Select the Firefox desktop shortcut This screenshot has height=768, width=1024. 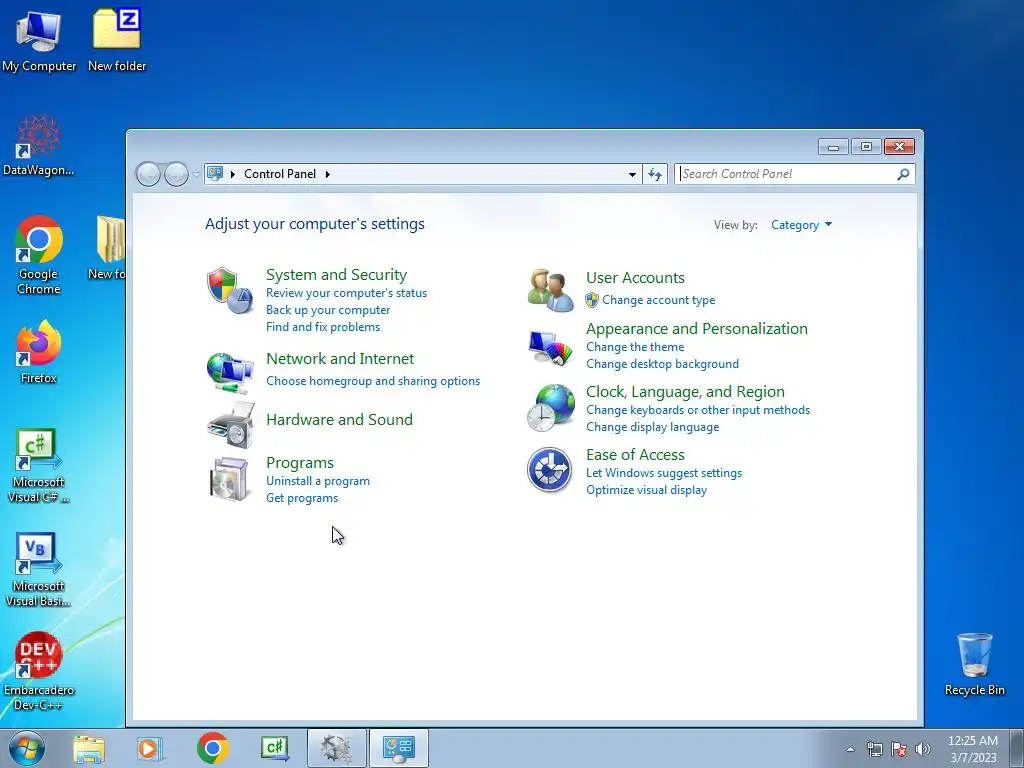pos(39,352)
